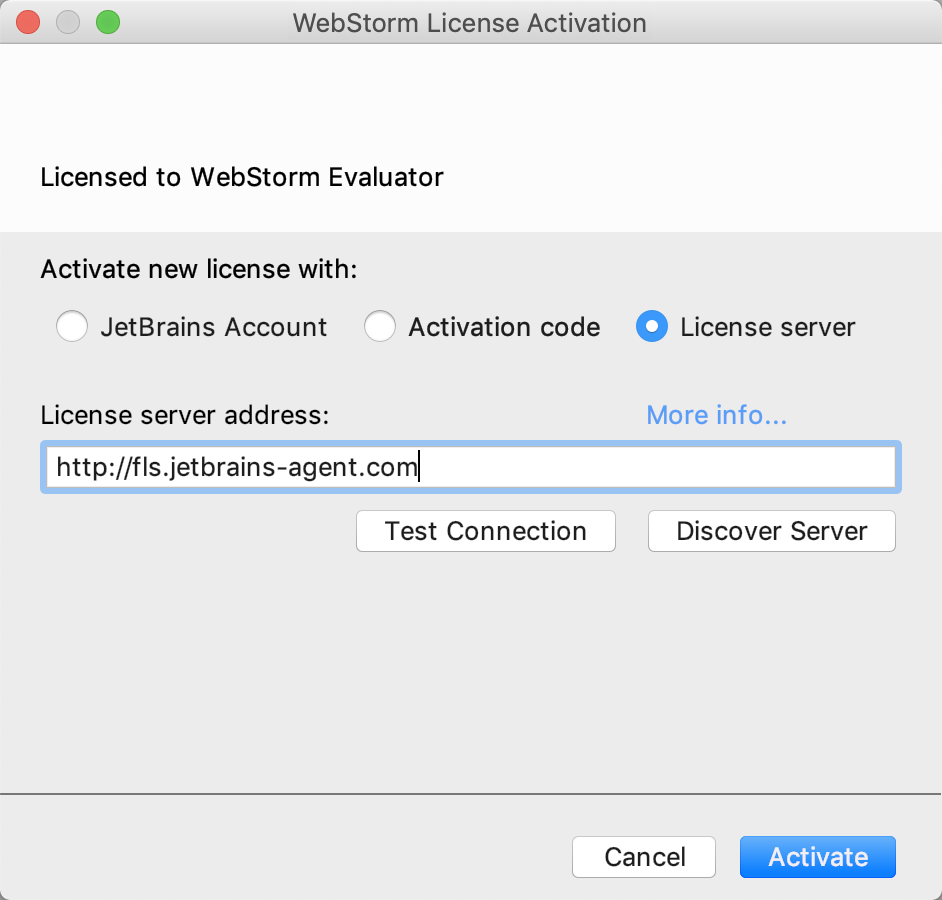
Task: Click the Licensed to WebStorm Evaluator text
Action: pos(242,177)
